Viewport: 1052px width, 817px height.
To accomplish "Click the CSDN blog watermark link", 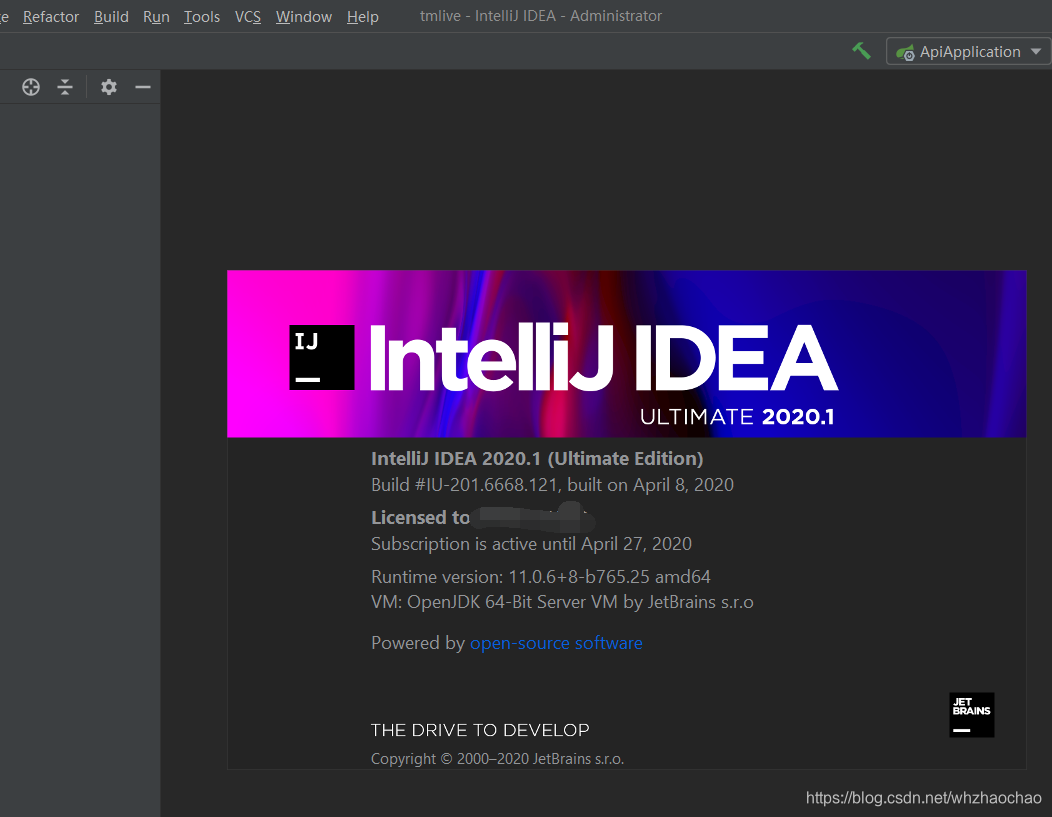I will (922, 797).
